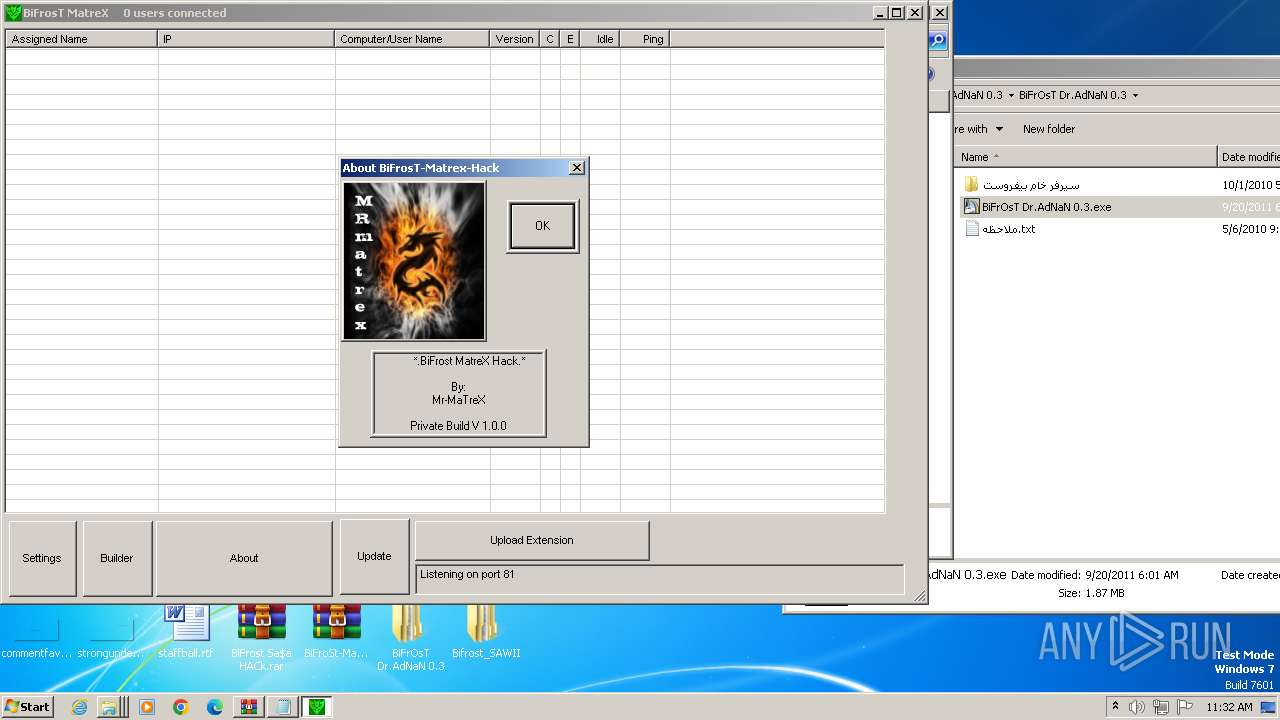Click the Mr-MaTreX author text
1280x720 pixels.
[x=459, y=400]
